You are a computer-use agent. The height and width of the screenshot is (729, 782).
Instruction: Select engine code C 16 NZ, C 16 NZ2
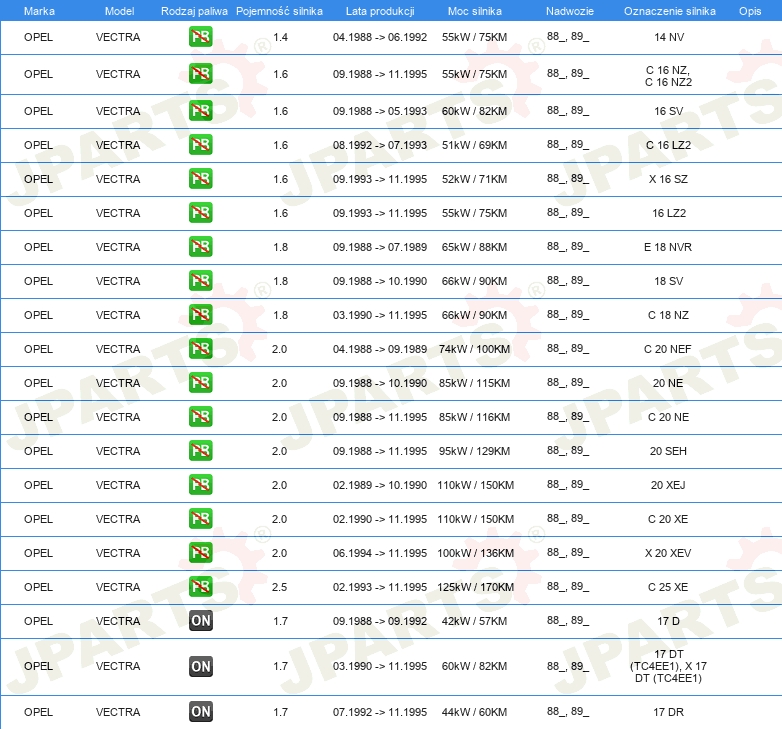coord(668,76)
